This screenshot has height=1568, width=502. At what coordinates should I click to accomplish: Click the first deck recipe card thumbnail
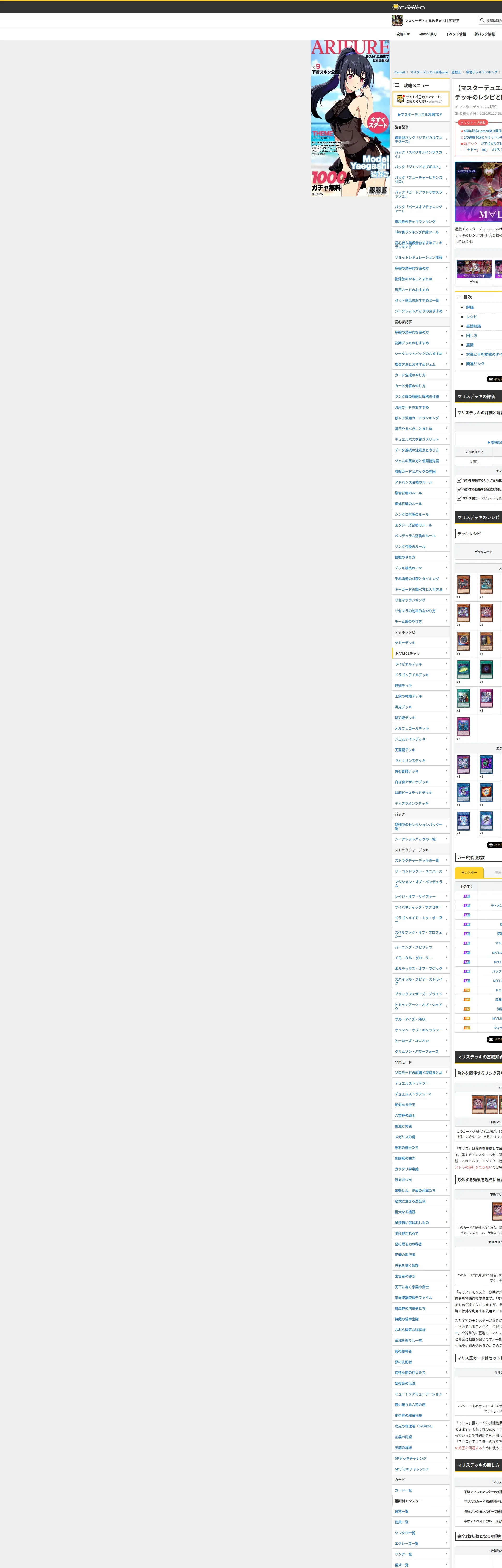tap(463, 584)
